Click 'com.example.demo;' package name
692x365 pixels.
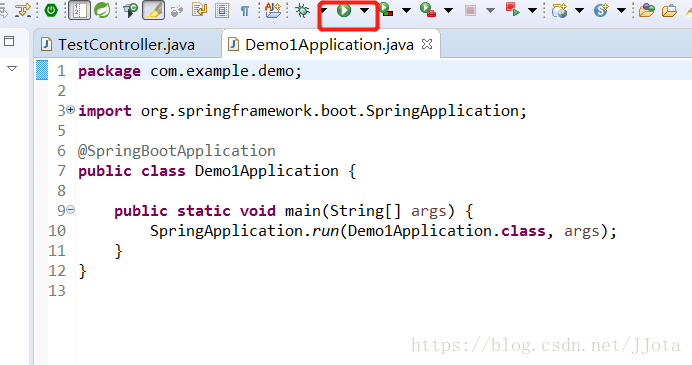(226, 71)
